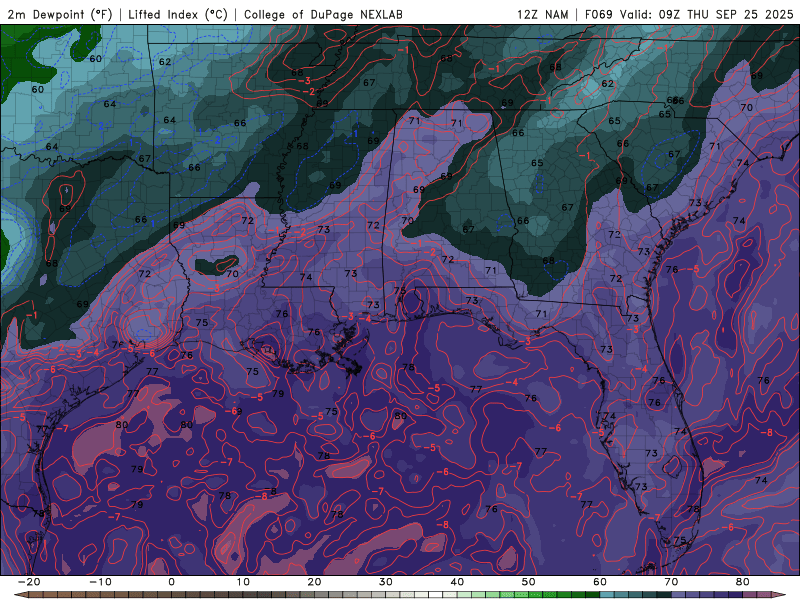Click the 40 label on the color scale
800x600 pixels.
coord(457,582)
